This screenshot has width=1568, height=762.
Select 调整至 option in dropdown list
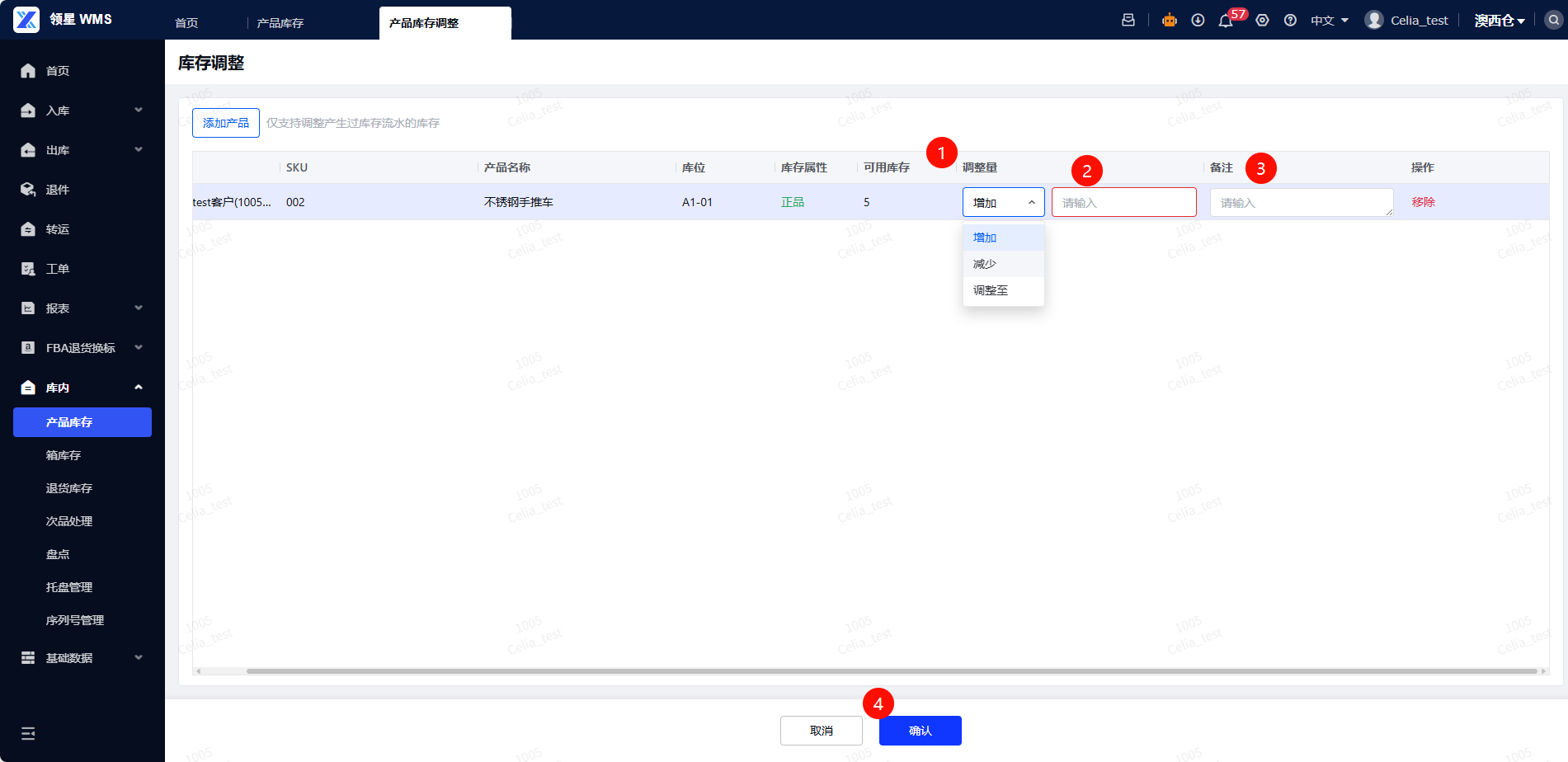click(1003, 290)
